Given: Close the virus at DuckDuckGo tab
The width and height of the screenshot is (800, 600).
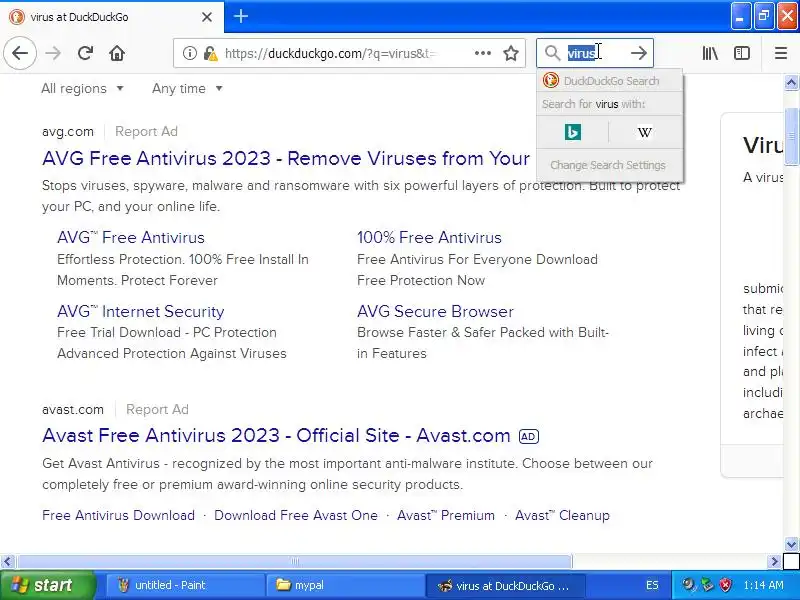Looking at the screenshot, I should click(x=207, y=17).
